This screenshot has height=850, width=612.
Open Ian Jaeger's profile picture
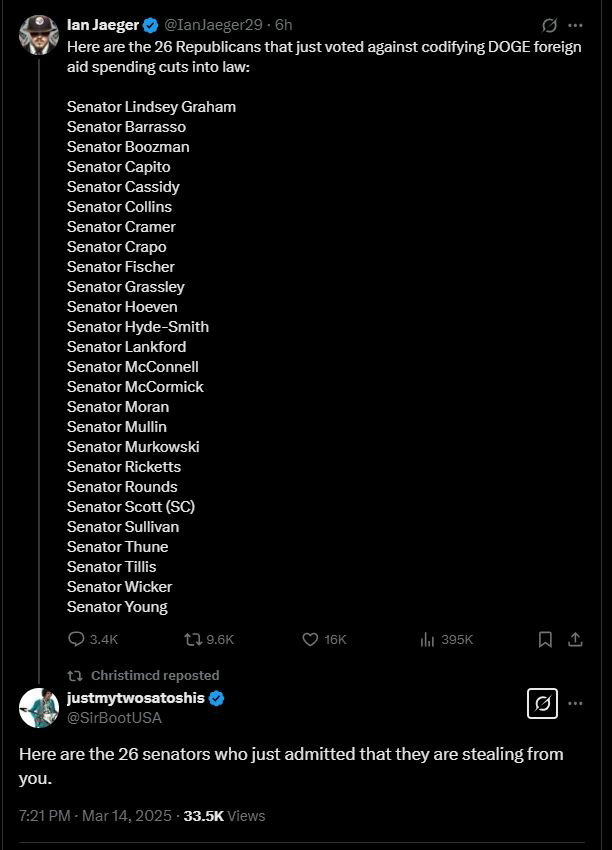(x=38, y=35)
